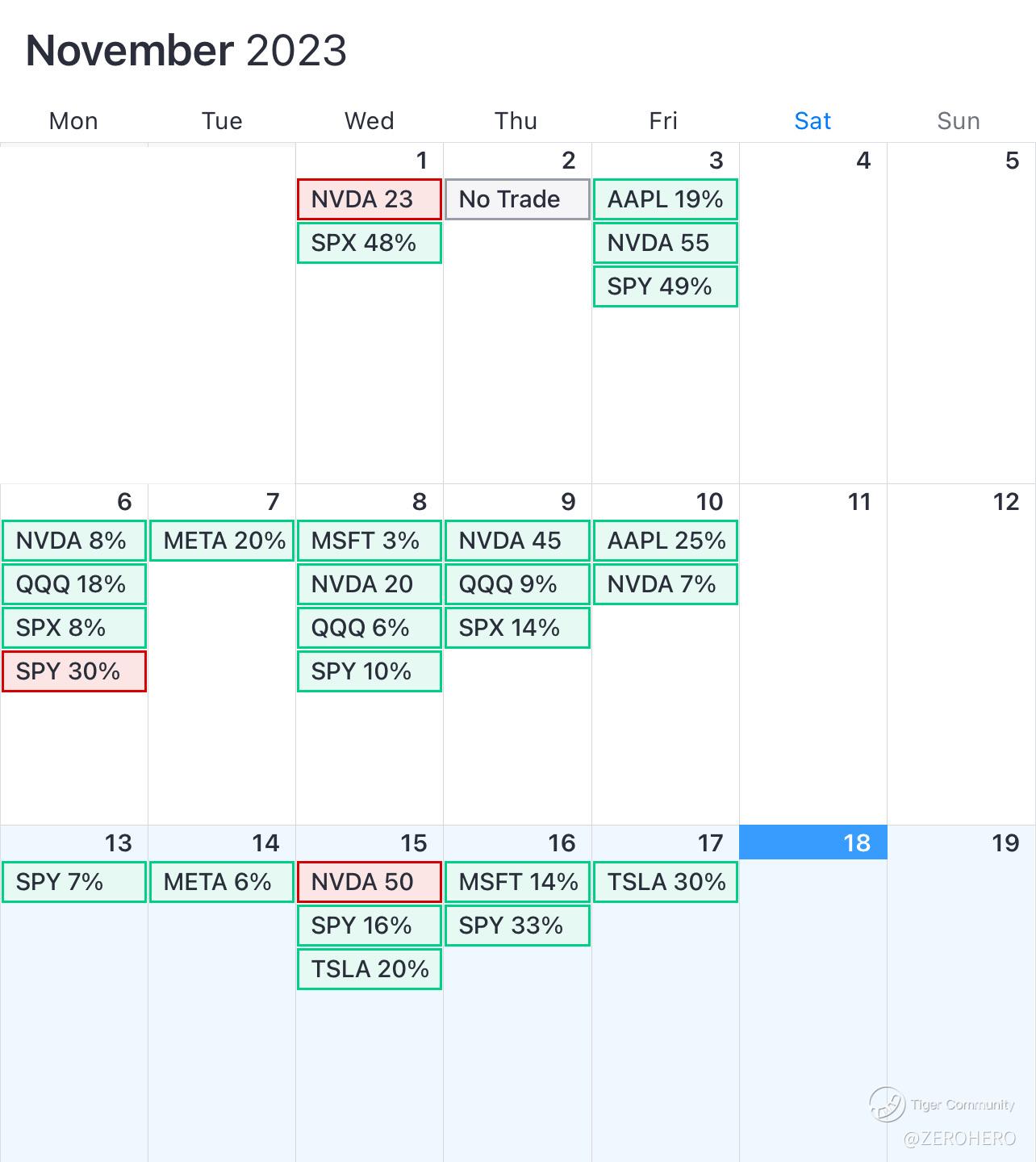The height and width of the screenshot is (1162, 1036).
Task: Open the red NVDA 23 entry on November 1
Action: coord(370,199)
